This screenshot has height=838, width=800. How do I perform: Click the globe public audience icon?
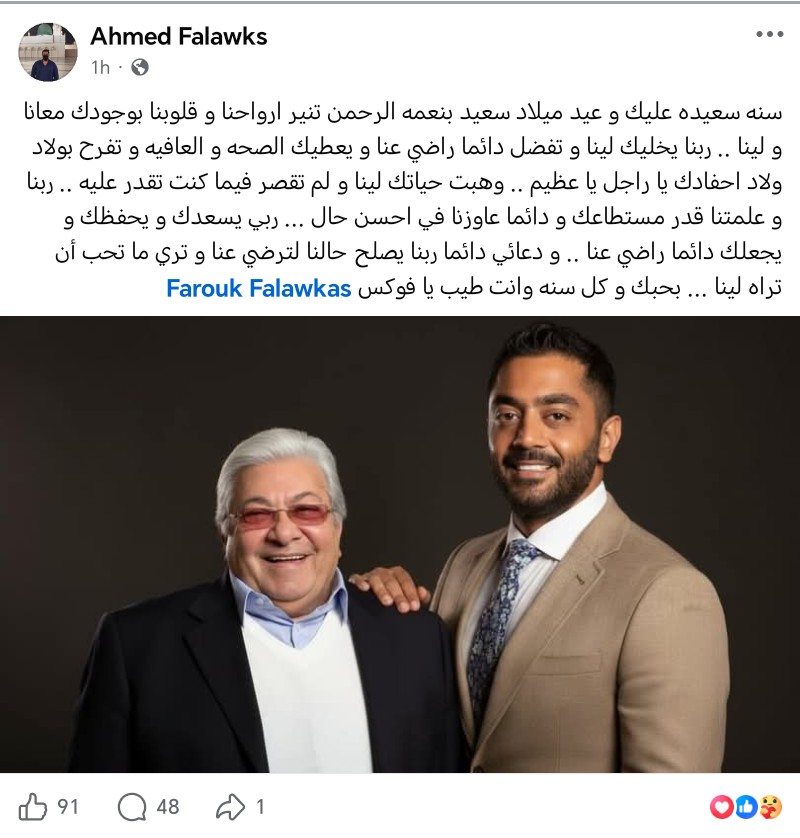point(140,67)
